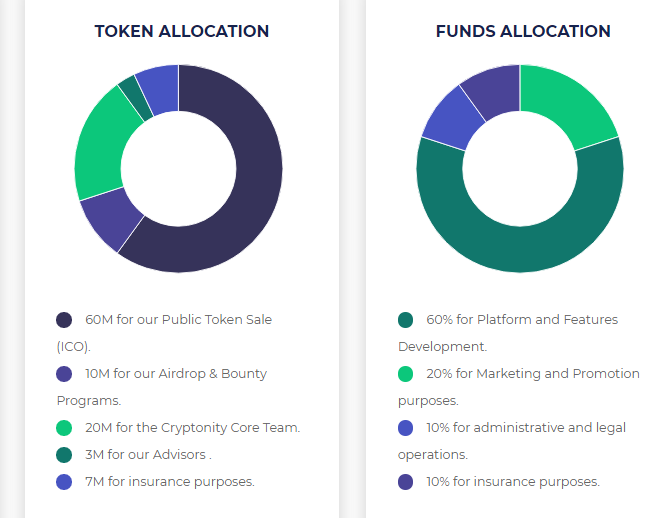
Task: Select the green 20M slice in token chart
Action: [102, 144]
